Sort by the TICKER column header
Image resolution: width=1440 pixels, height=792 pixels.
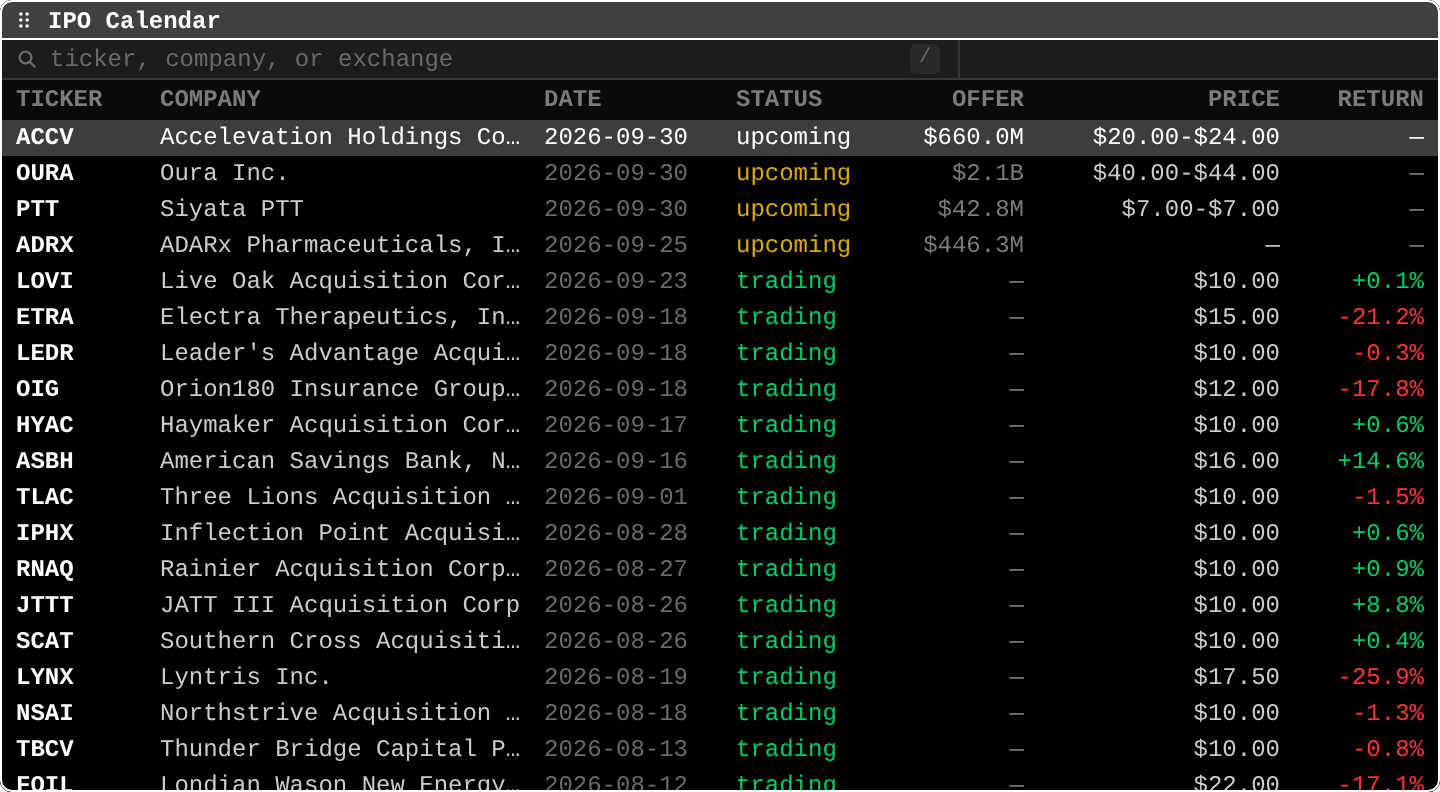tap(59, 99)
